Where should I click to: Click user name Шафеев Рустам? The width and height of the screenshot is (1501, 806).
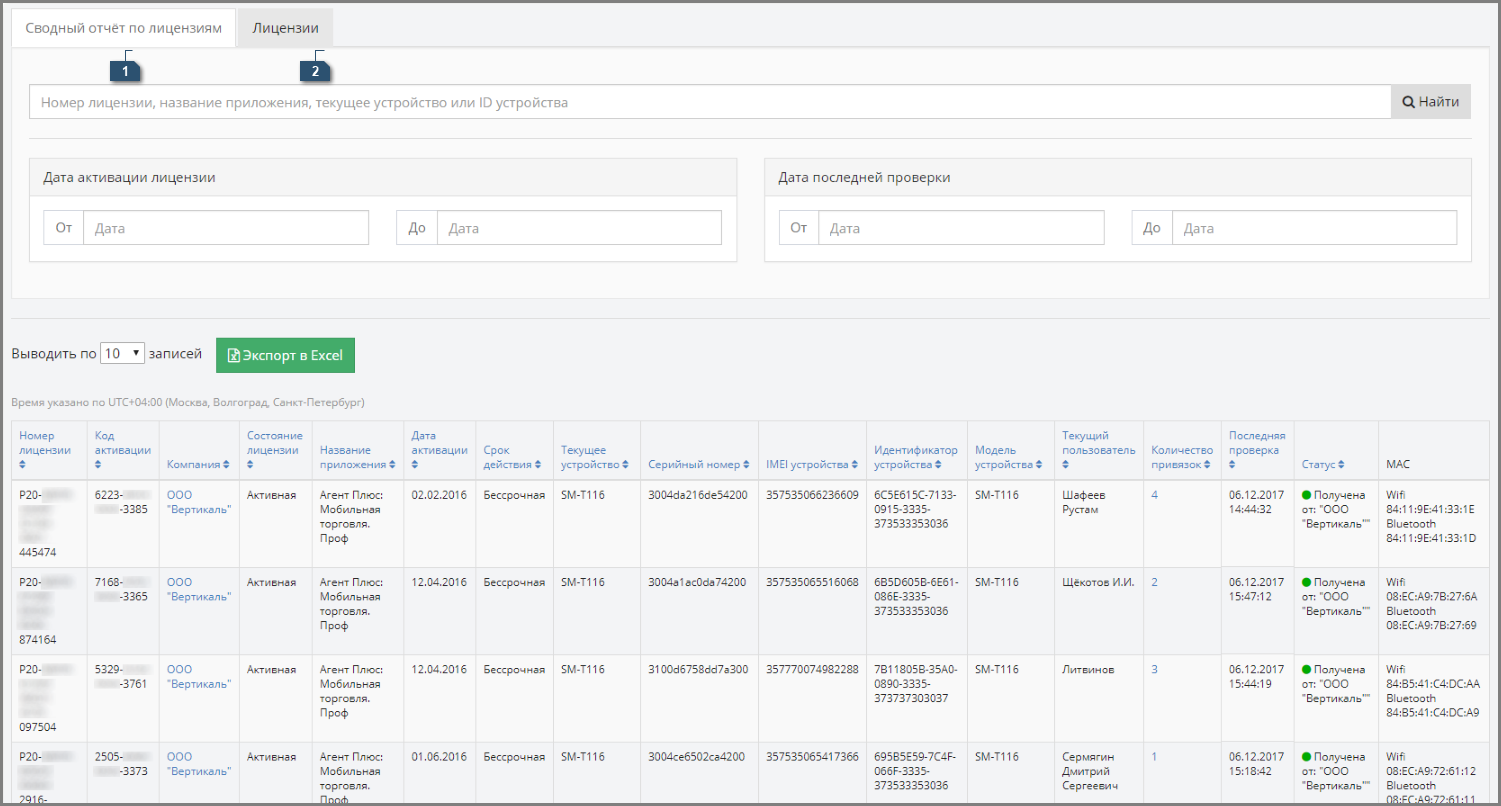[1084, 502]
